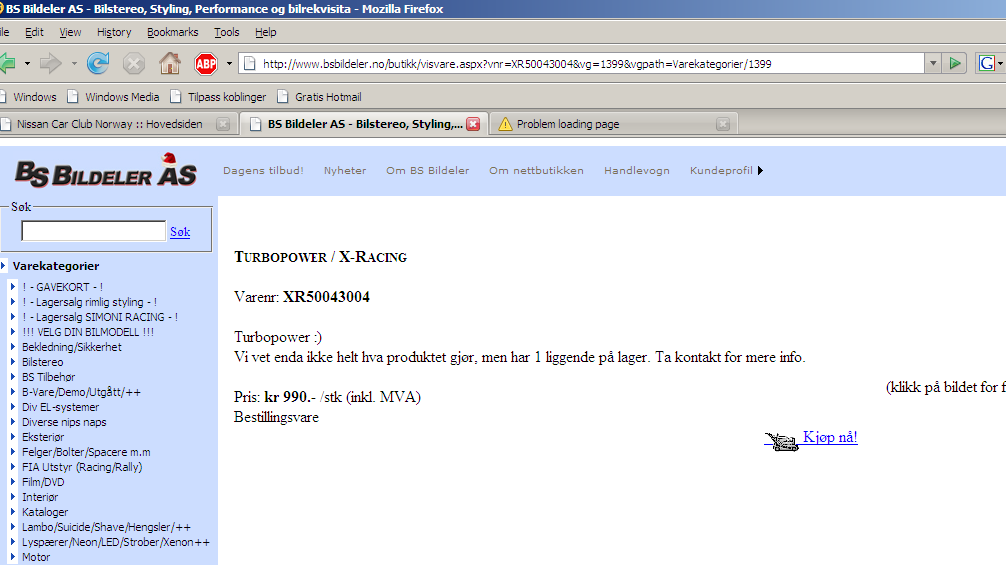Screen dimensions: 1006x565
Task: Click the Adblock Plus ABP icon
Action: [206, 63]
